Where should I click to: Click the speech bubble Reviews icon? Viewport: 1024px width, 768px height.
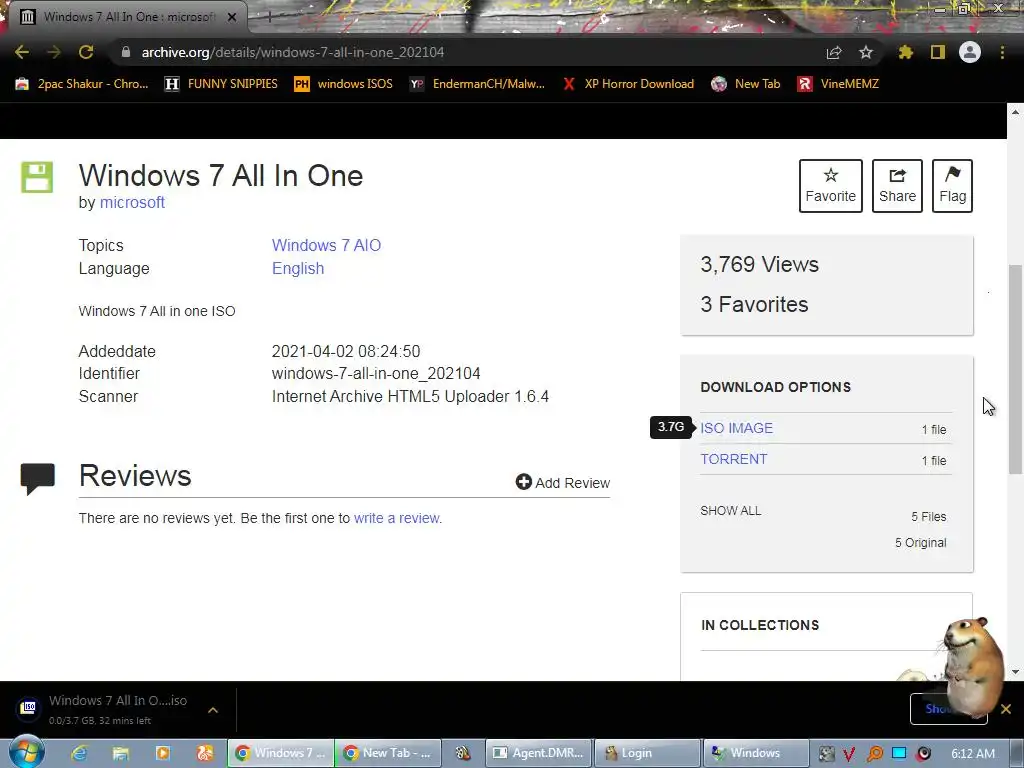click(37, 479)
